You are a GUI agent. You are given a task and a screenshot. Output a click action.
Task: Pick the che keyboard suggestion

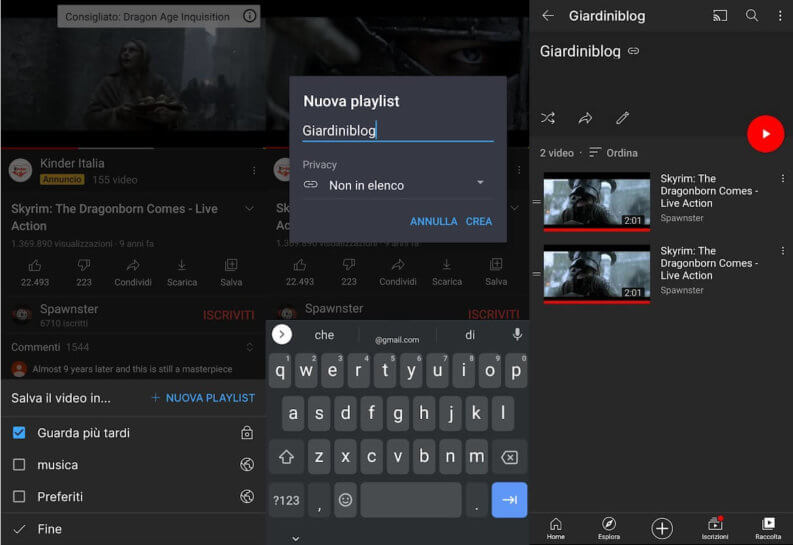[x=324, y=335]
